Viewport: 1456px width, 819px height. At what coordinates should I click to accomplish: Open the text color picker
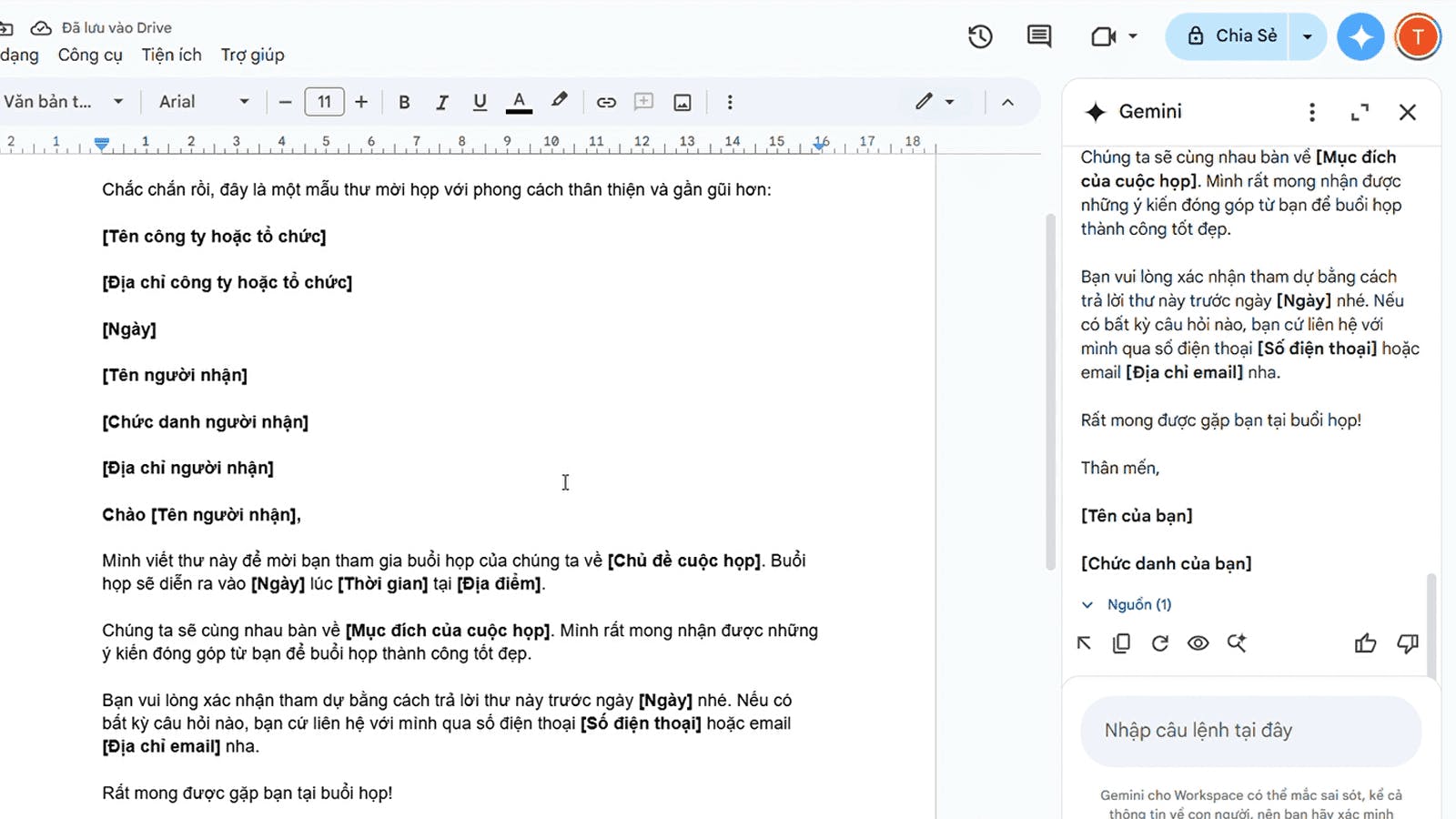(x=519, y=102)
